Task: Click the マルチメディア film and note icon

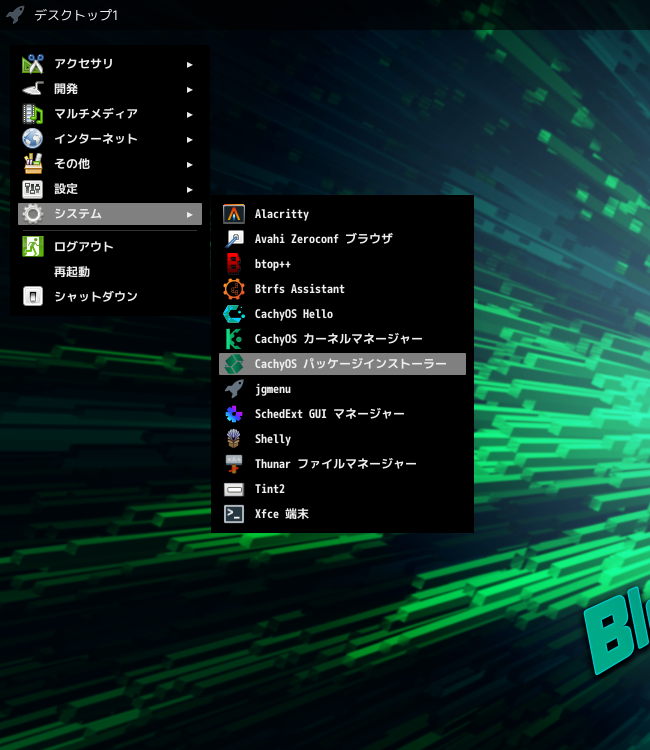Action: point(33,114)
